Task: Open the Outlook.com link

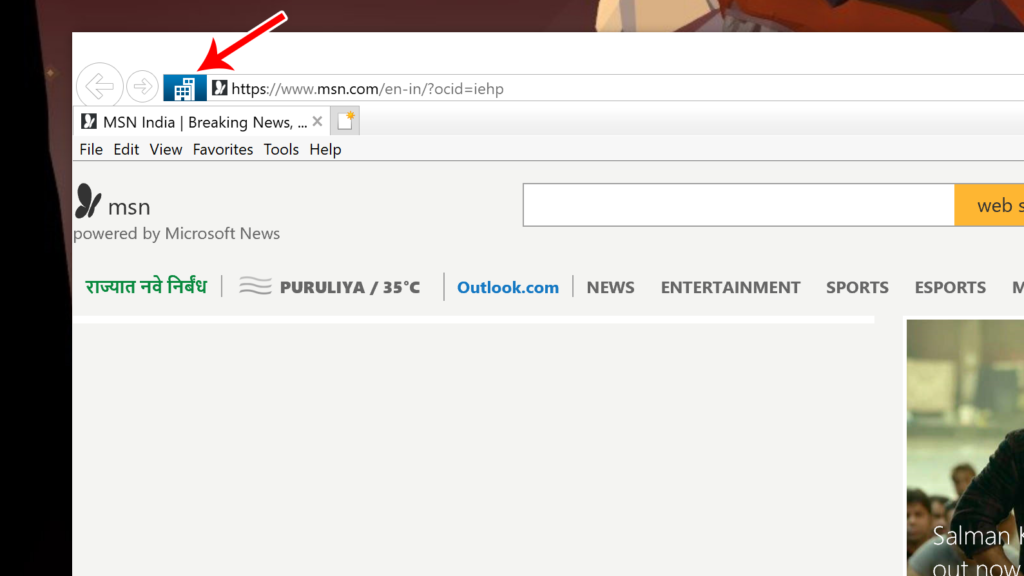Action: coord(508,287)
